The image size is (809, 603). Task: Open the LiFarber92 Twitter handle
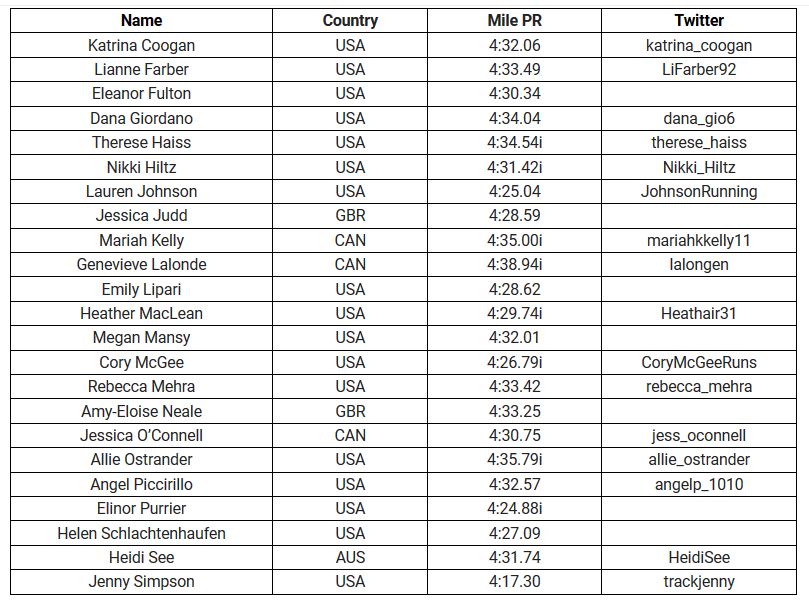699,70
